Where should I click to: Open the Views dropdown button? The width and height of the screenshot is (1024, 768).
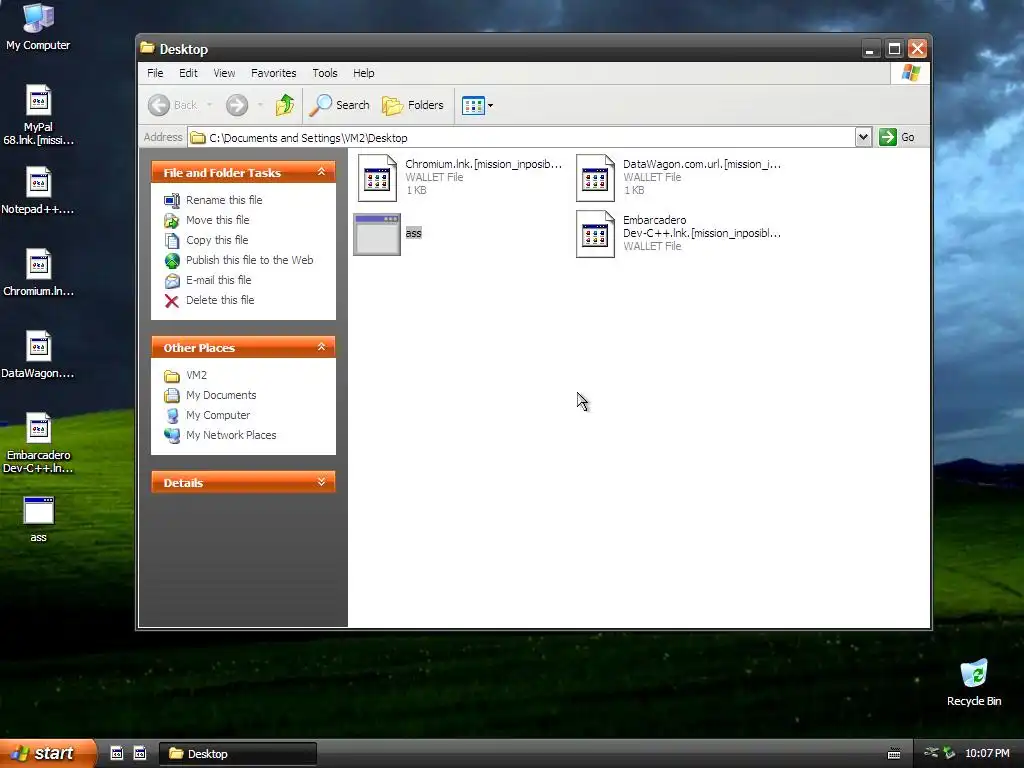(x=477, y=105)
